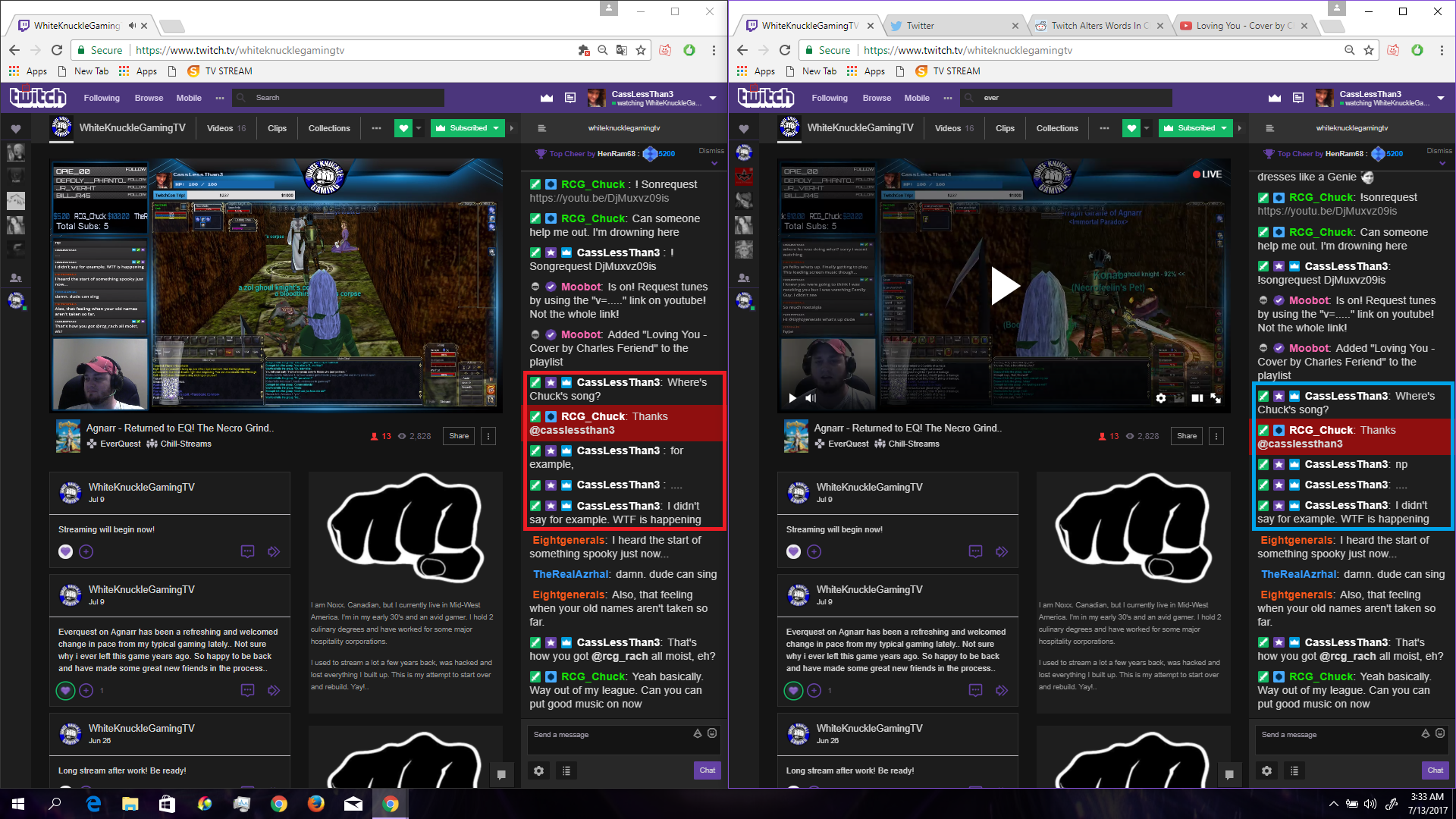The image size is (1456, 819).
Task: Click the EverQuest game link under the right video
Action: (x=848, y=444)
